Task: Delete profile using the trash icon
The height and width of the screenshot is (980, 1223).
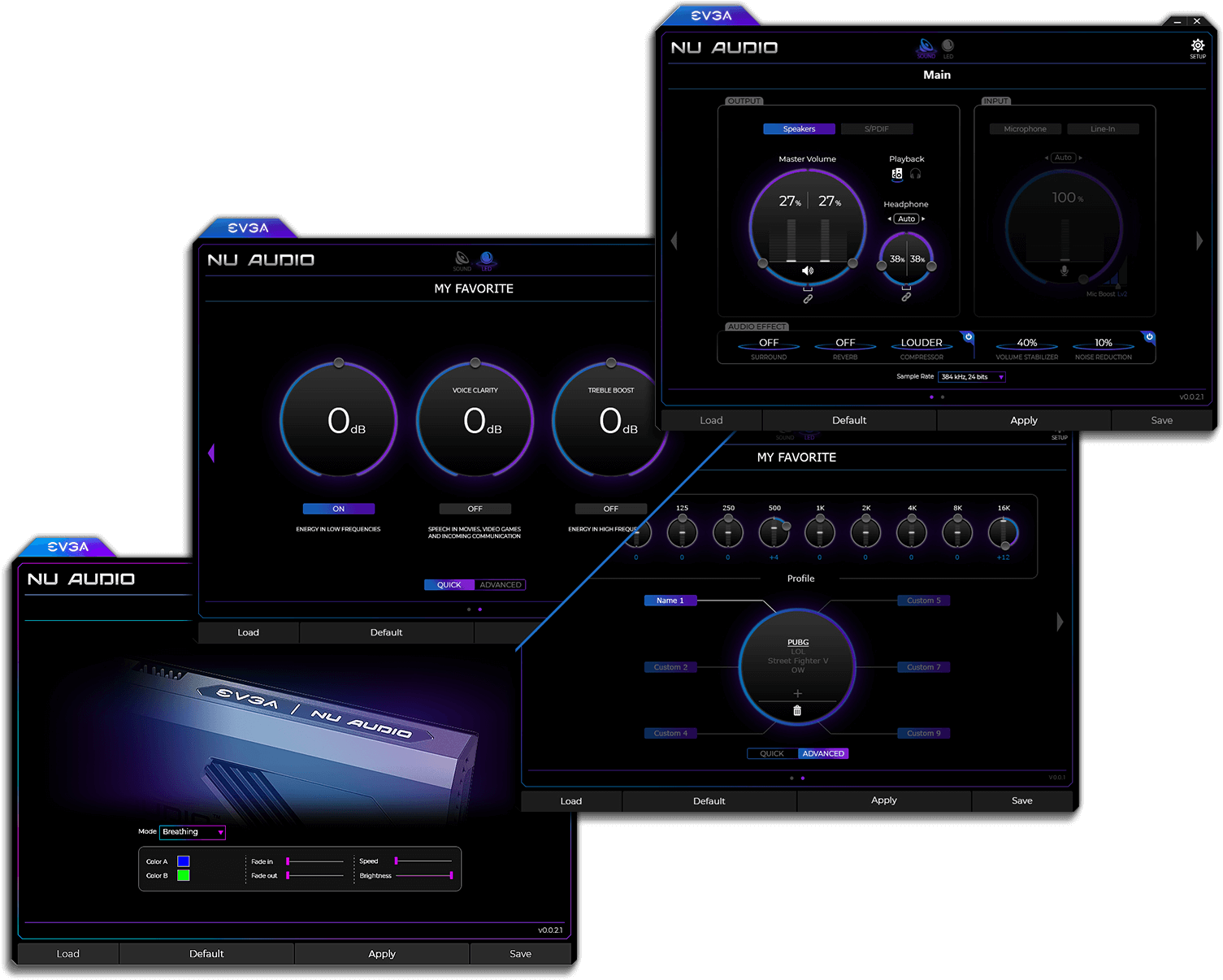Action: coord(797,711)
